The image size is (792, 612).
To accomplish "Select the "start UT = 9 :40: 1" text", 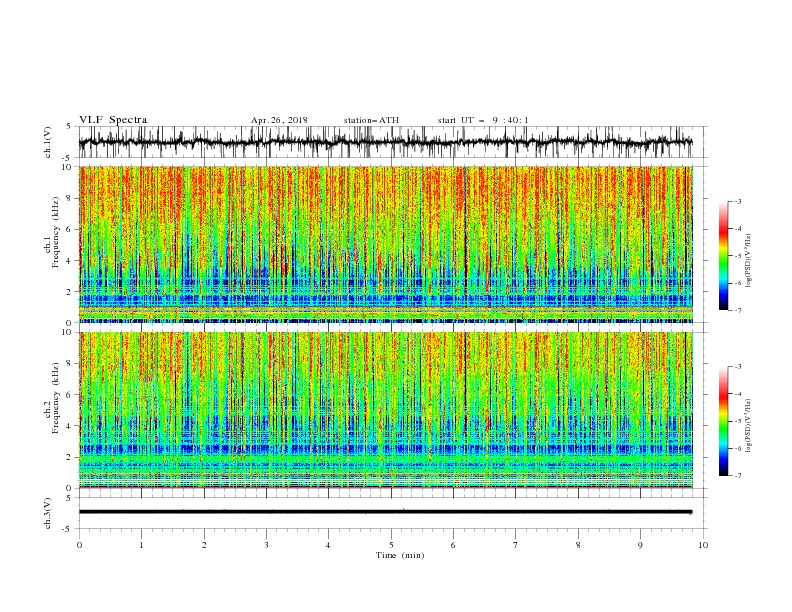I will point(483,120).
